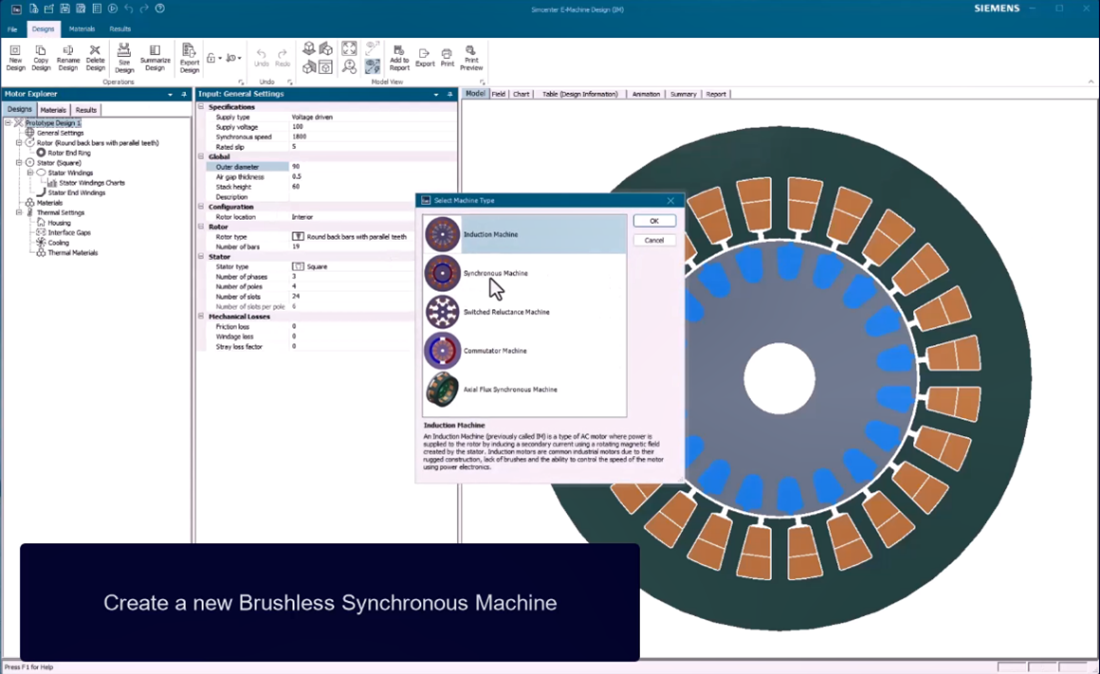Open the lock icon dropdown arrow
The width and height of the screenshot is (1100, 674).
coord(219,59)
